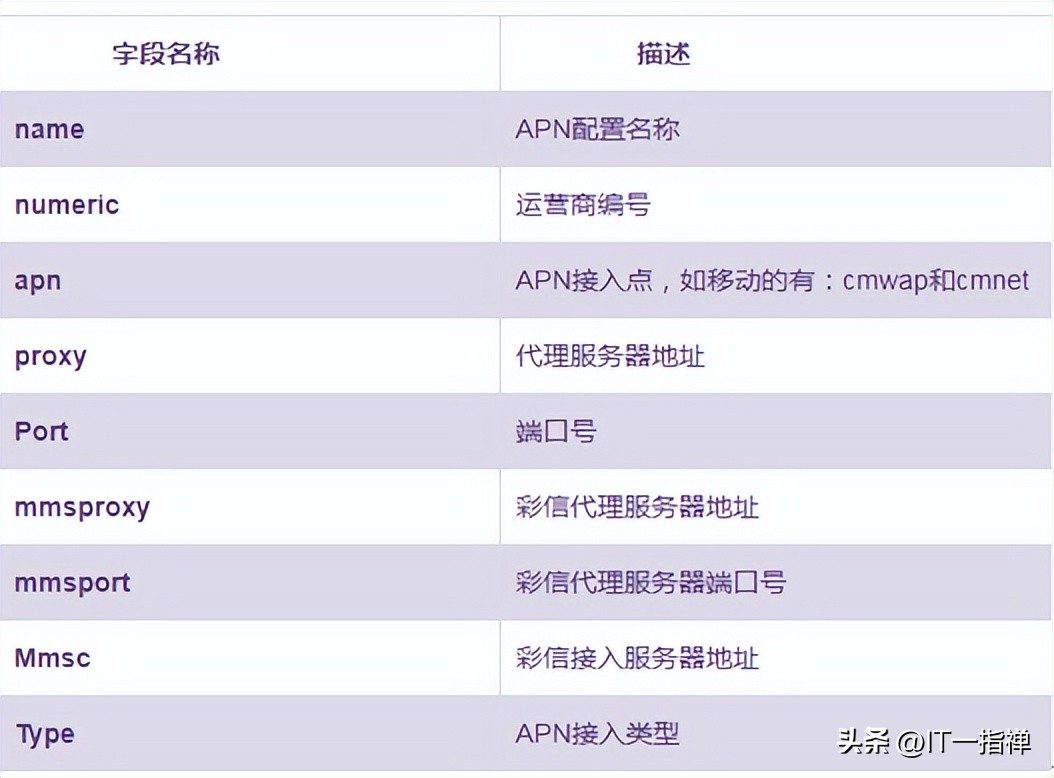Click the Type field label
The image size is (1054, 778).
tap(44, 733)
